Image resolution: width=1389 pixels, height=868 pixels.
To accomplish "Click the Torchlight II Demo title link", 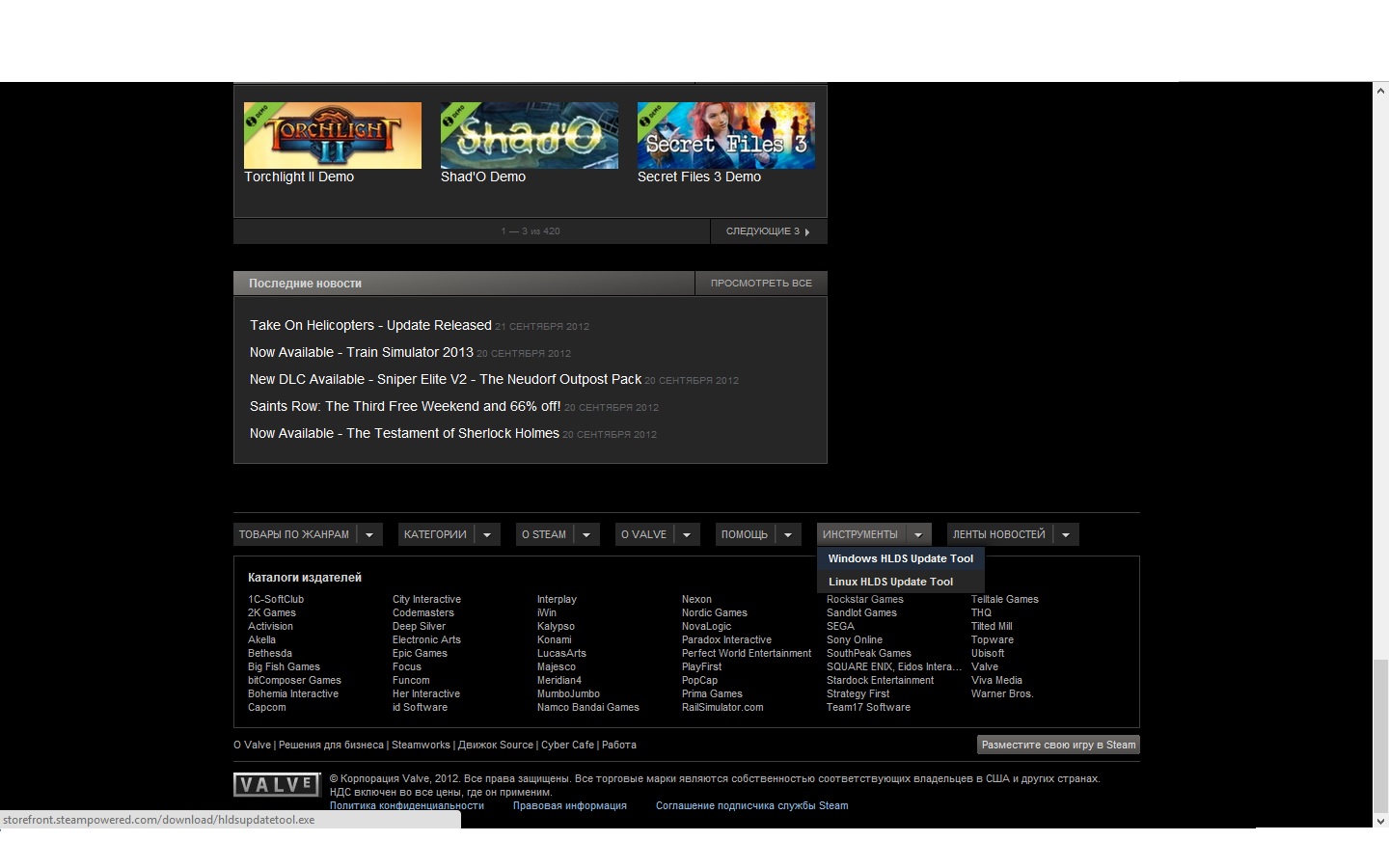I will click(x=299, y=176).
